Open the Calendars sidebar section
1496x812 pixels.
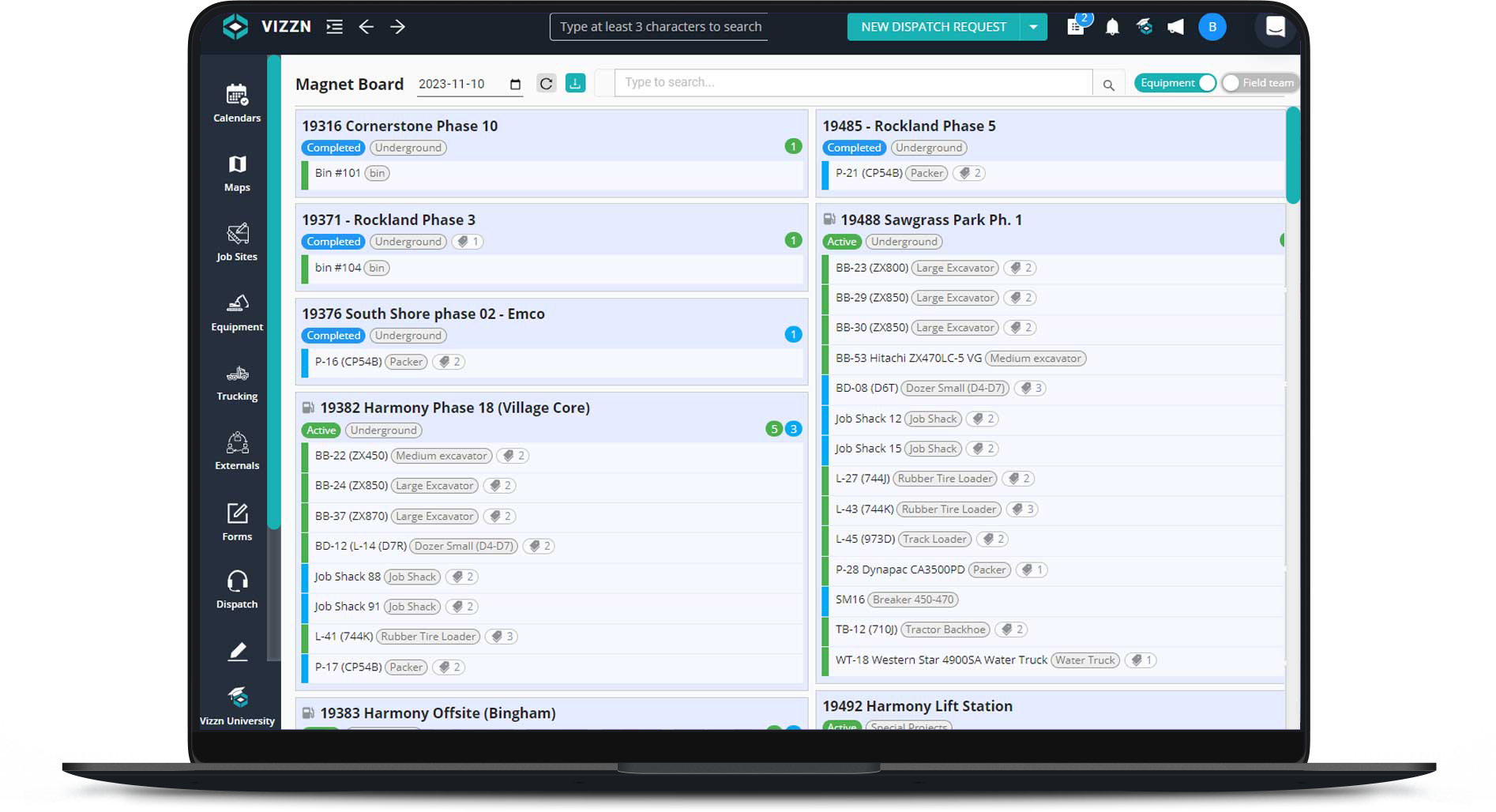[x=236, y=103]
